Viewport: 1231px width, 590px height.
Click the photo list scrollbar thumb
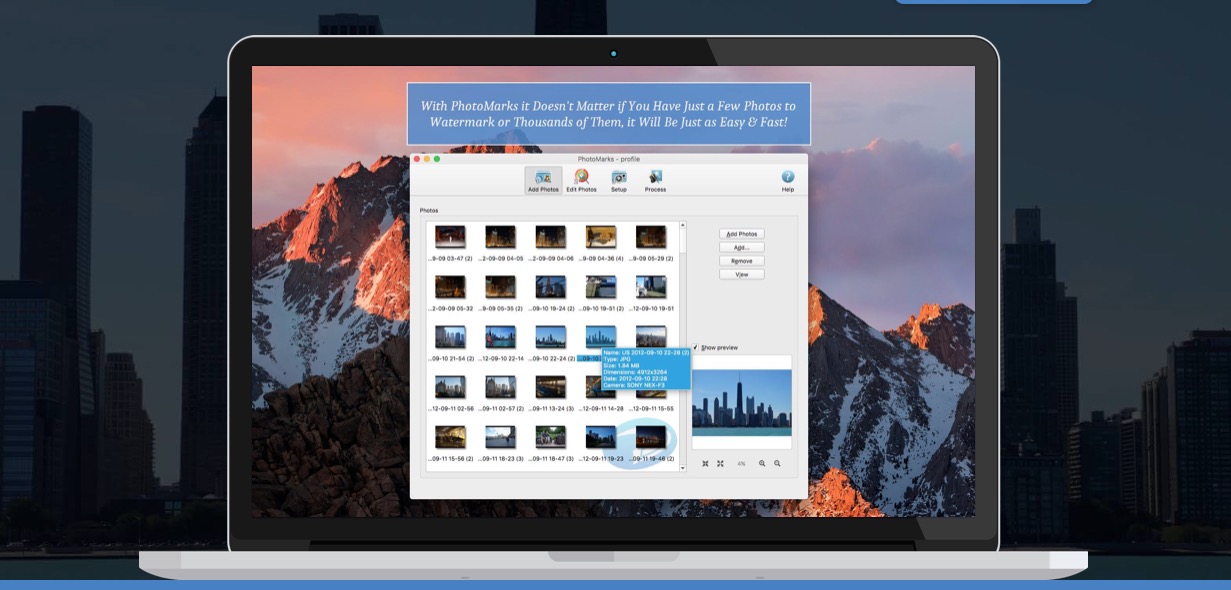(x=683, y=241)
